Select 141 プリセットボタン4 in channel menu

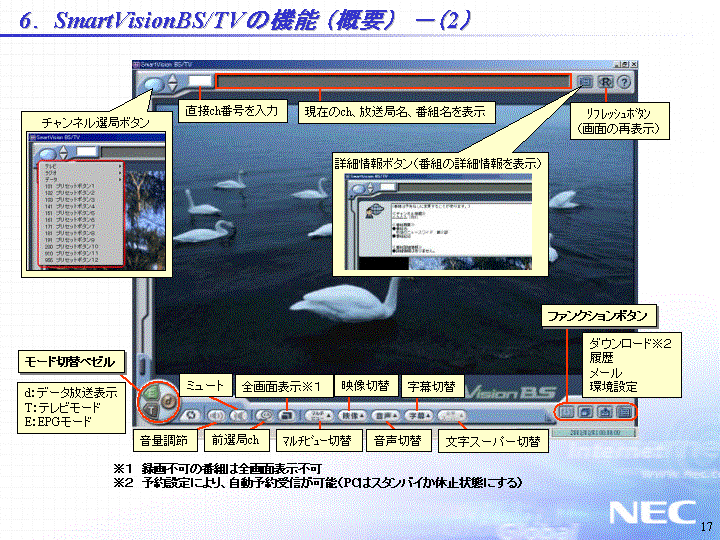click(x=82, y=206)
